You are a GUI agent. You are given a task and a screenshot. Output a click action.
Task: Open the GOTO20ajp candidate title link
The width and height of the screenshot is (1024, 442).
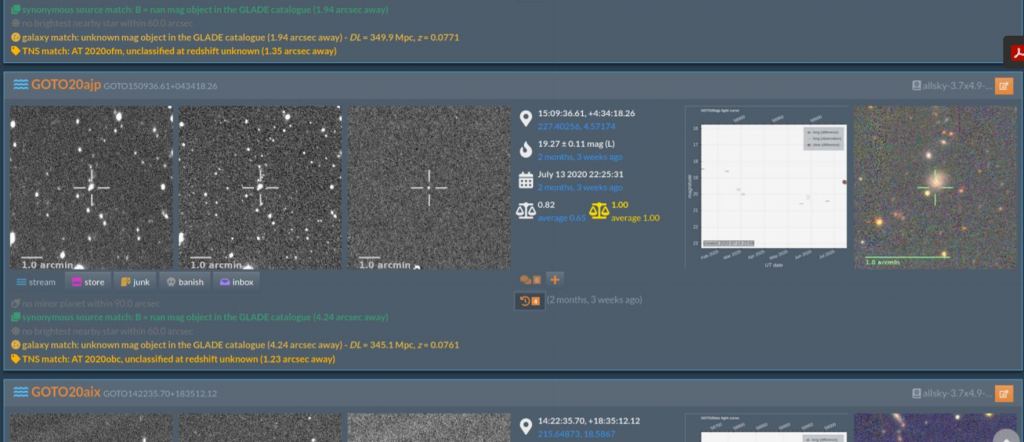[x=64, y=85]
